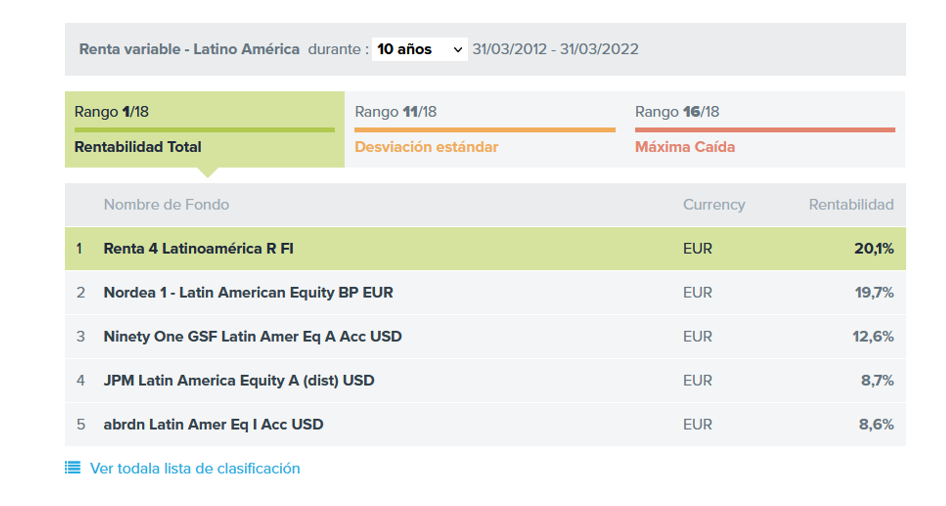Open Ninety One GSF Latin Amer fund
Screen dimensions: 946x506
click(x=252, y=337)
